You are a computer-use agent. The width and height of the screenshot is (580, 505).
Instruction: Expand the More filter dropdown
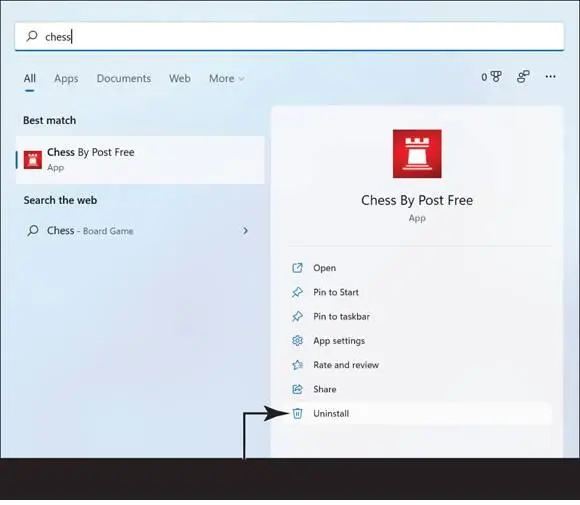(226, 78)
